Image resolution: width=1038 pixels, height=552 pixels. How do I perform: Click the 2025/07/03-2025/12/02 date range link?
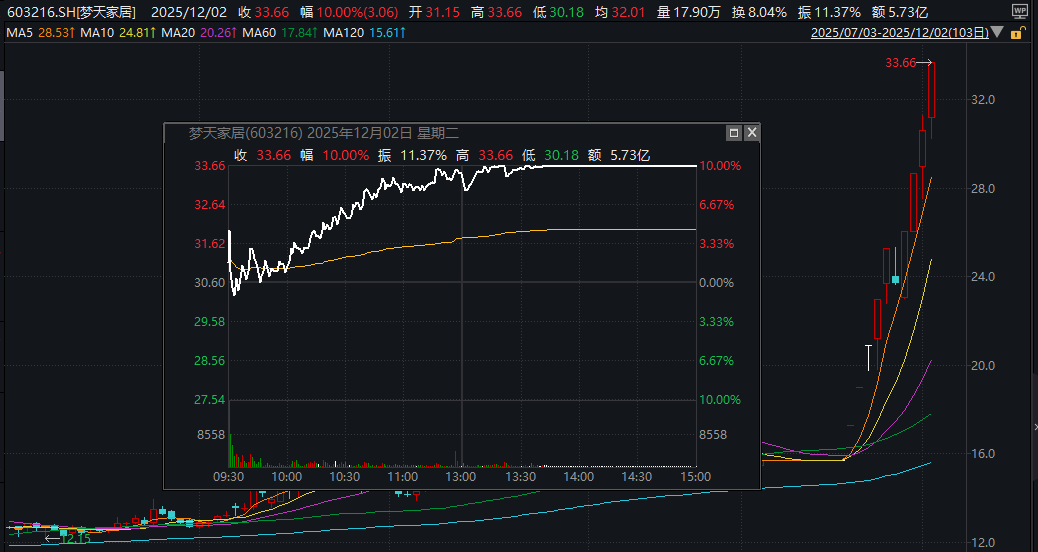pyautogui.click(x=898, y=33)
